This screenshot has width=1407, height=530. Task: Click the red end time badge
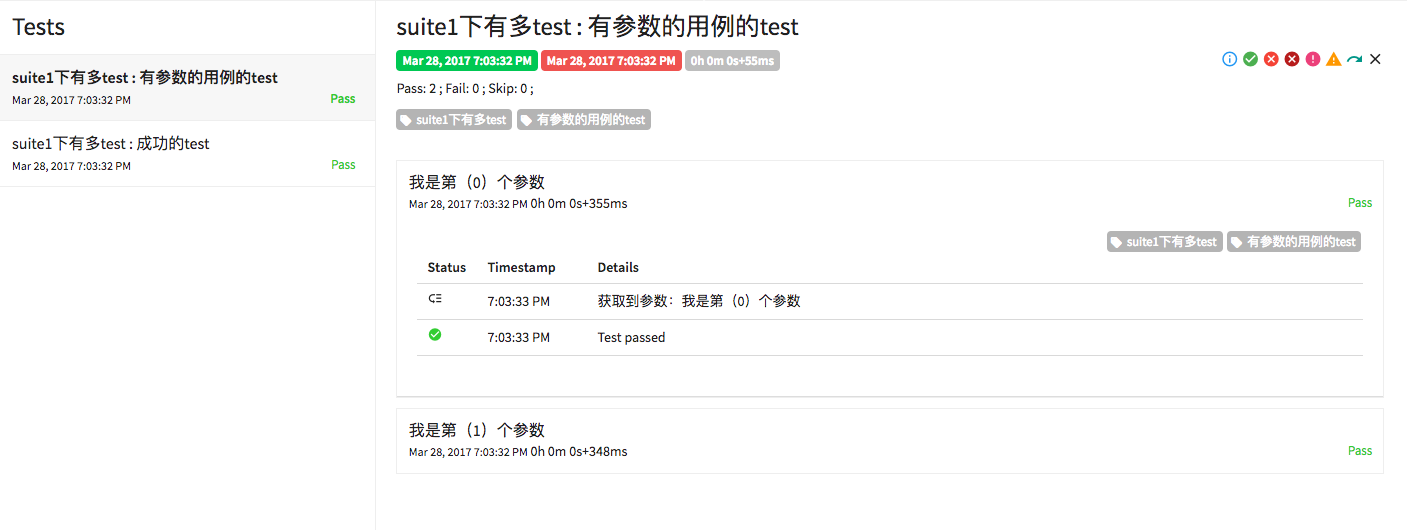(x=611, y=61)
